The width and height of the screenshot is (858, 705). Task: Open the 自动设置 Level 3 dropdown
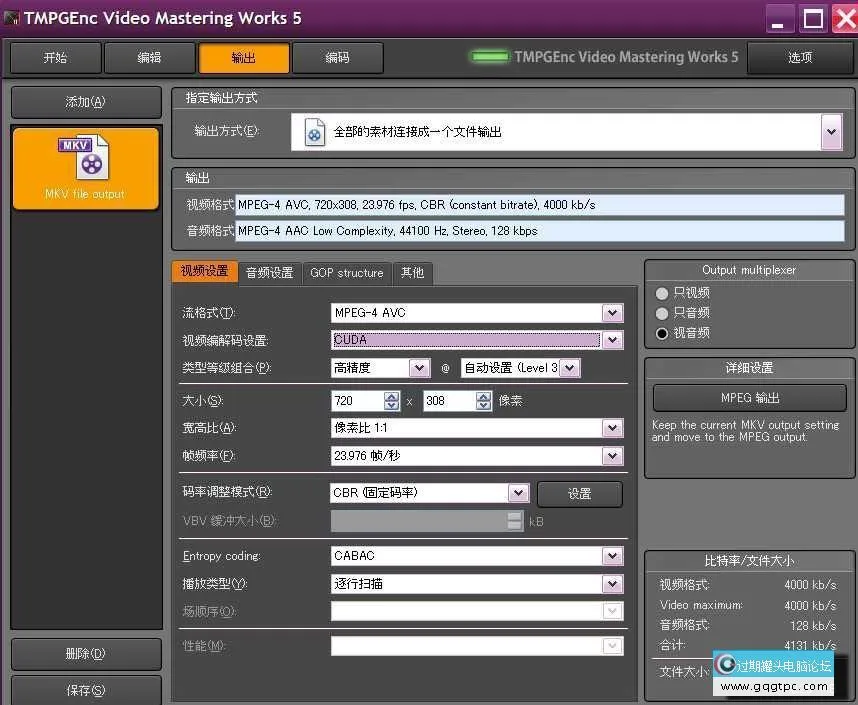tap(569, 367)
